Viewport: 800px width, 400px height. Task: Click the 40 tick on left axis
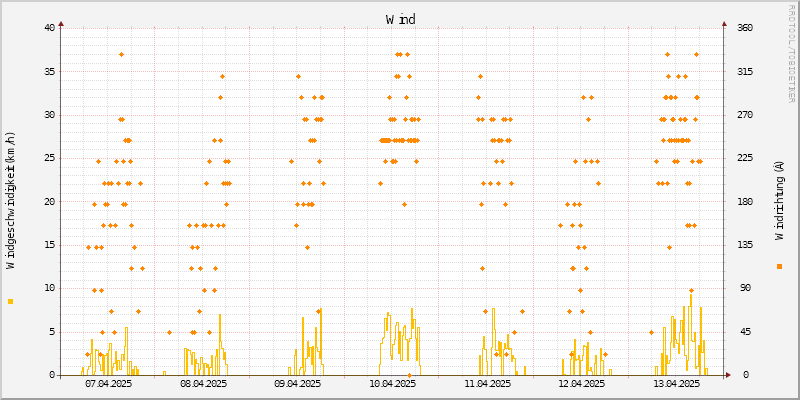(49, 28)
